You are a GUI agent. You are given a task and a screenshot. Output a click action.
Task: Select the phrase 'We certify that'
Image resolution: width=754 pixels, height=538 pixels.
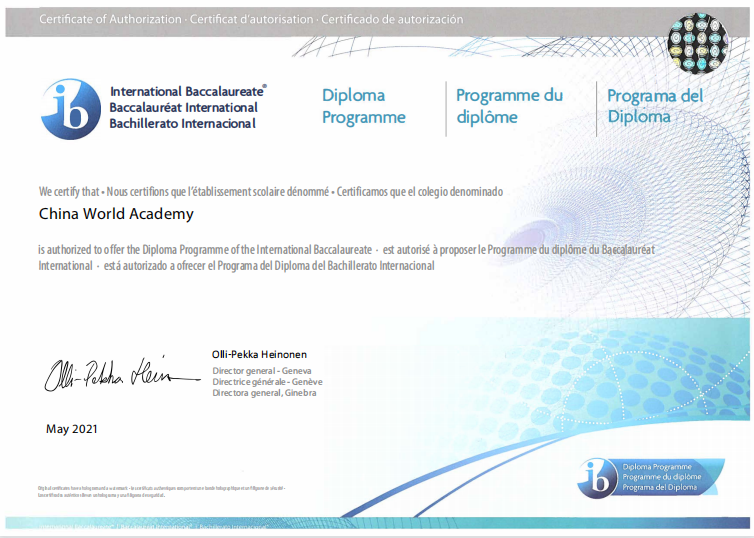point(69,192)
